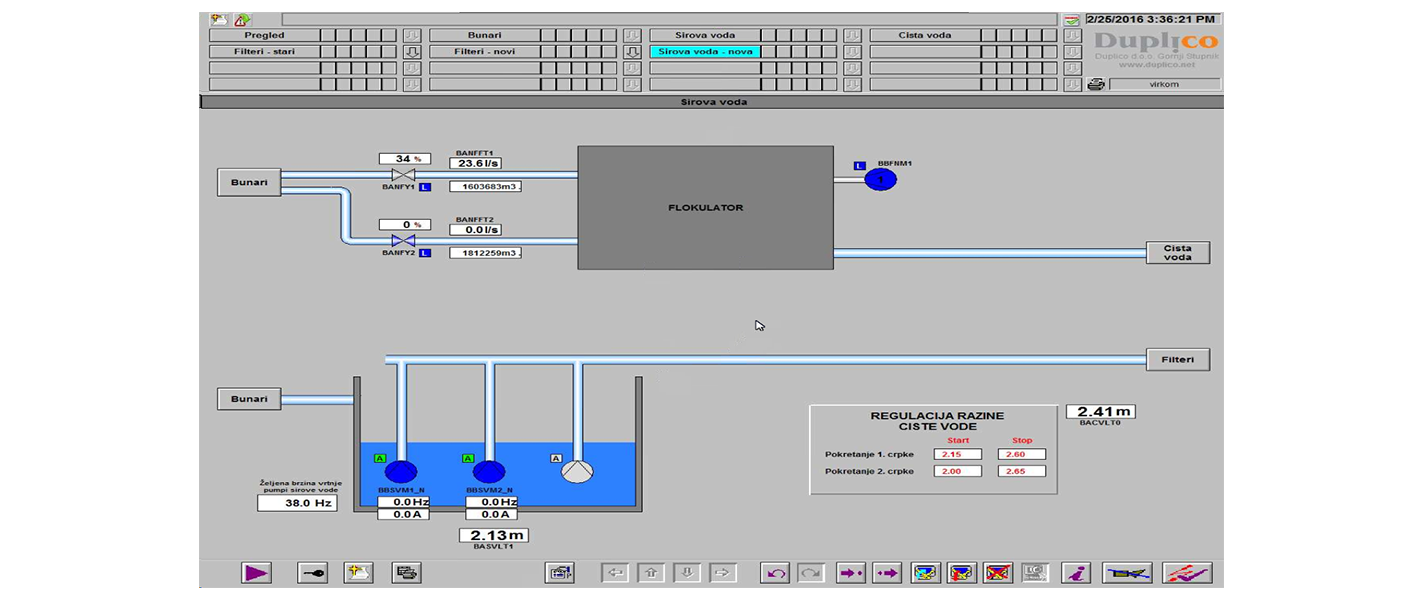
Task: Toggle the L mode indicator beside BANFY2
Action: pos(425,253)
